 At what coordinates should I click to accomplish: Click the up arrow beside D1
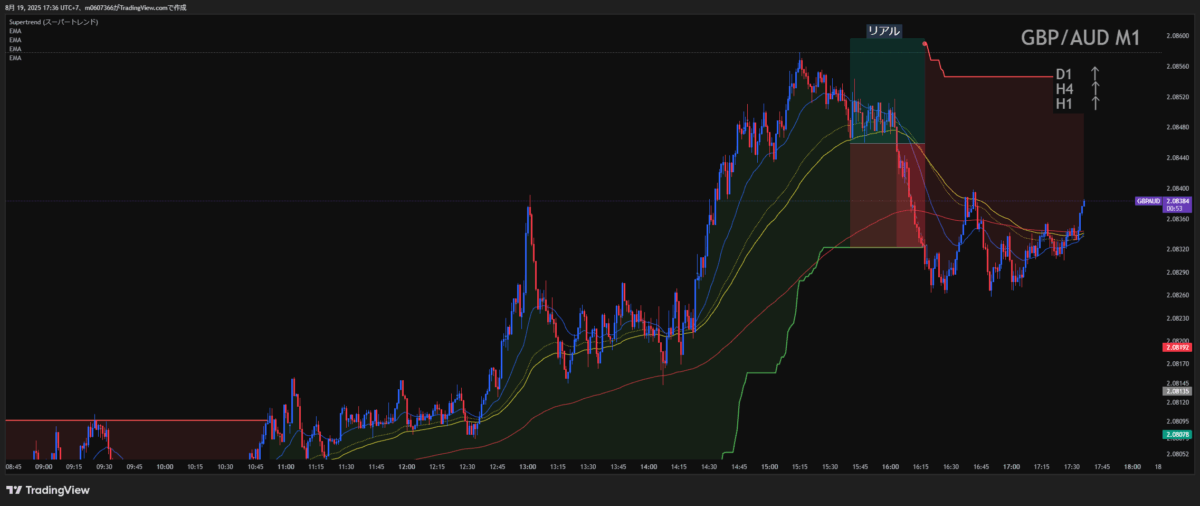pyautogui.click(x=1096, y=74)
